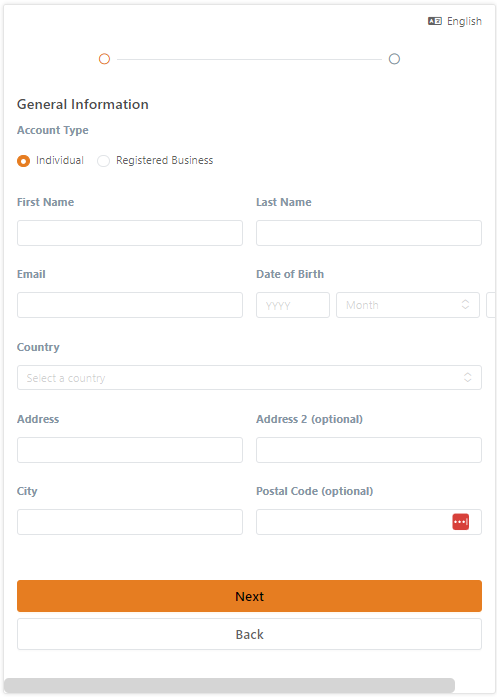This screenshot has height=697, width=497.
Task: Click the Month dropdown chevron arrows
Action: pyautogui.click(x=465, y=304)
